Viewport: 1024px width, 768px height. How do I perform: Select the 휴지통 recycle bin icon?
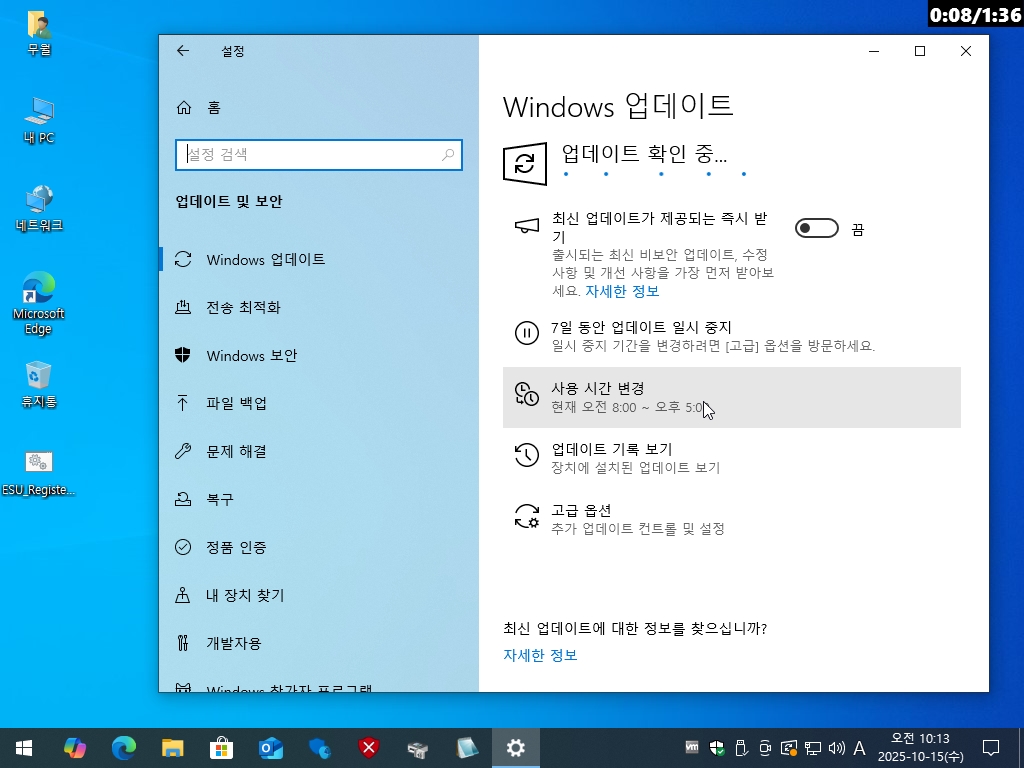[39, 384]
